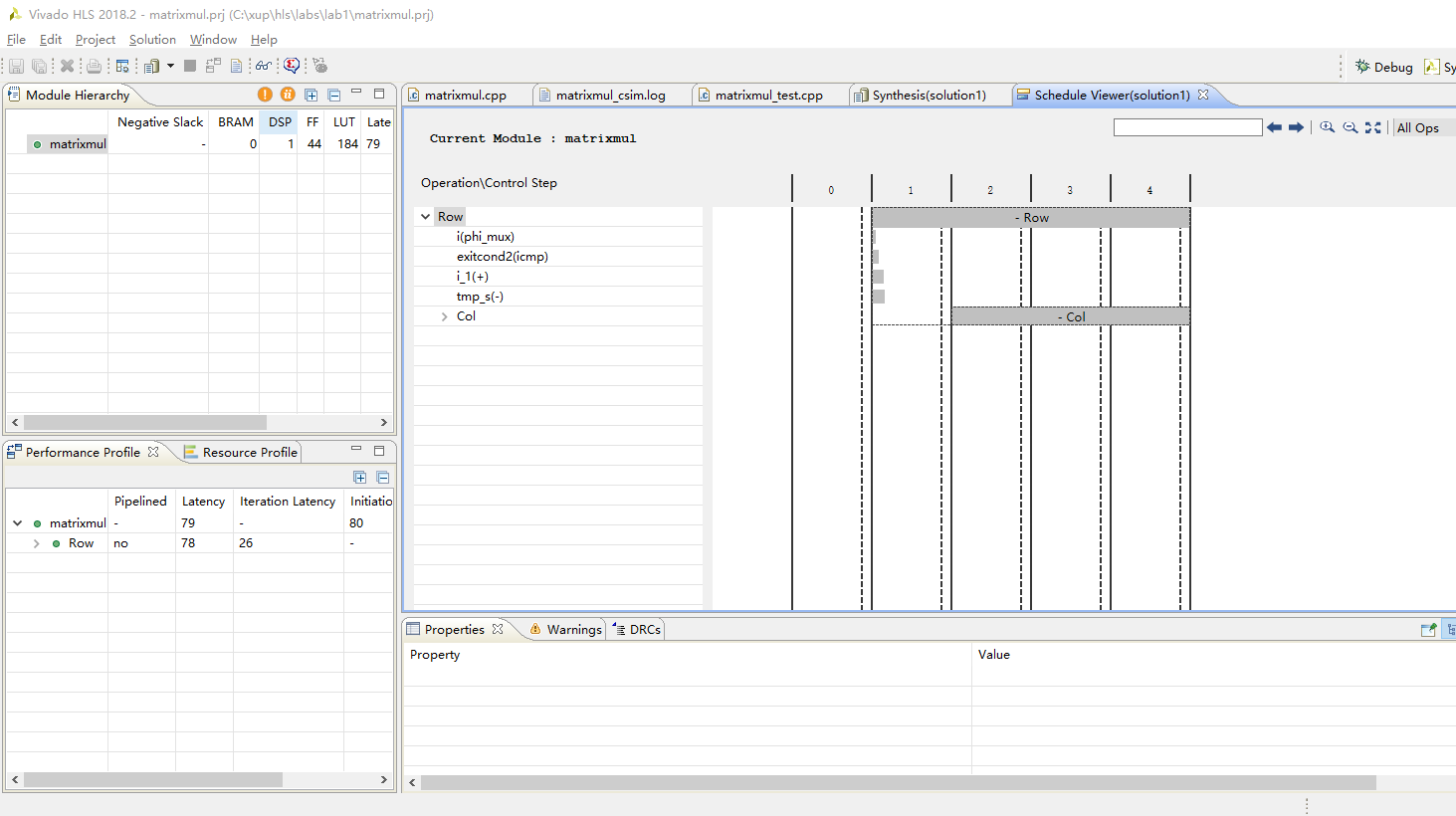Expand Row in Performance Profile

[x=37, y=543]
